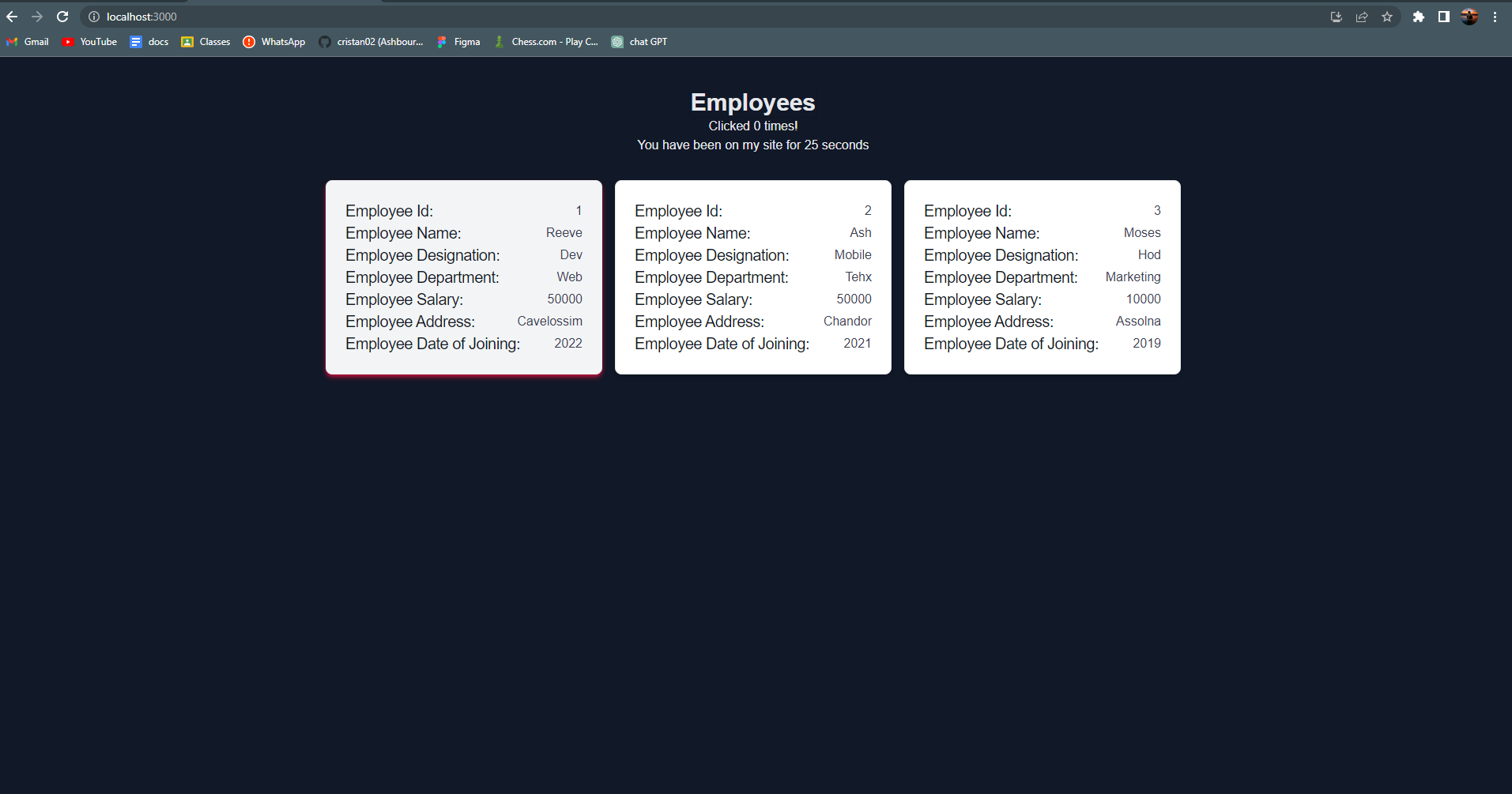Open the Classes bookmark
The width and height of the screenshot is (1512, 794).
(205, 41)
